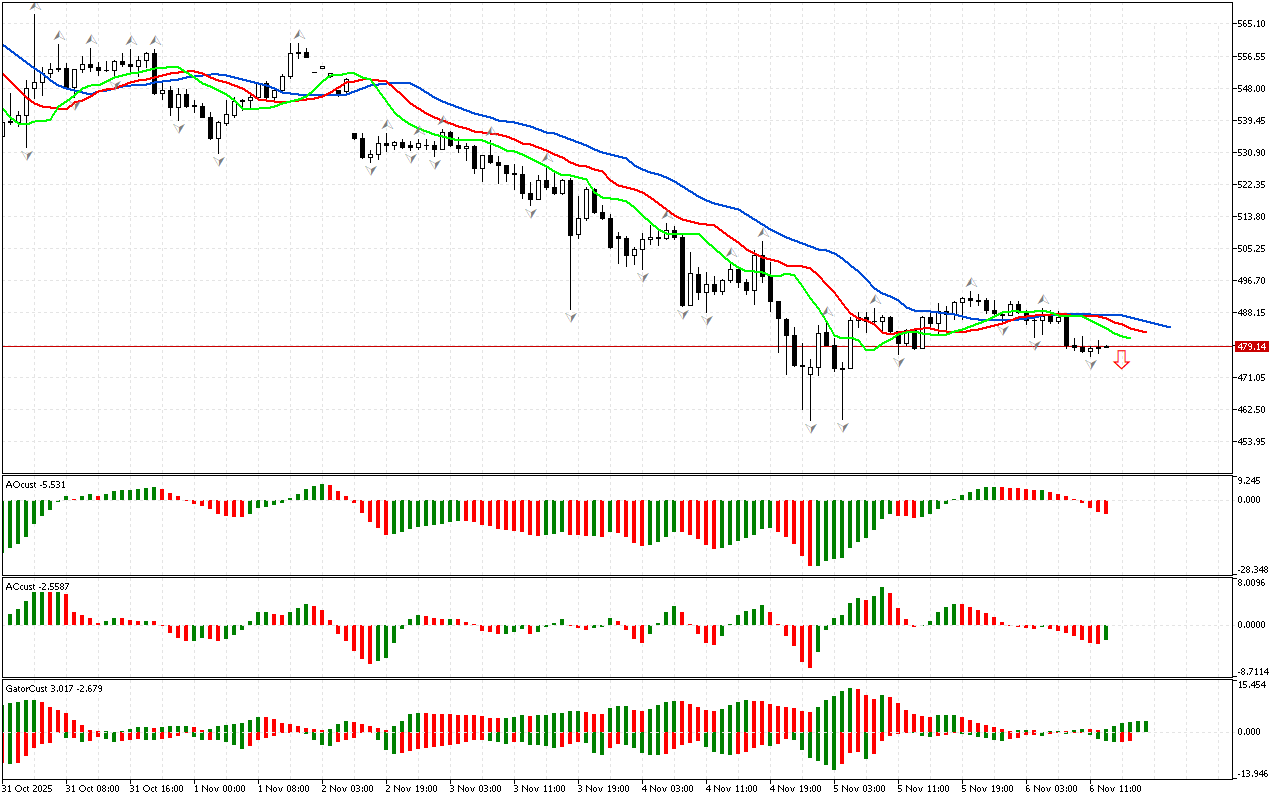
Task: Click the down fractal below the latest candles
Action: (x=1092, y=365)
